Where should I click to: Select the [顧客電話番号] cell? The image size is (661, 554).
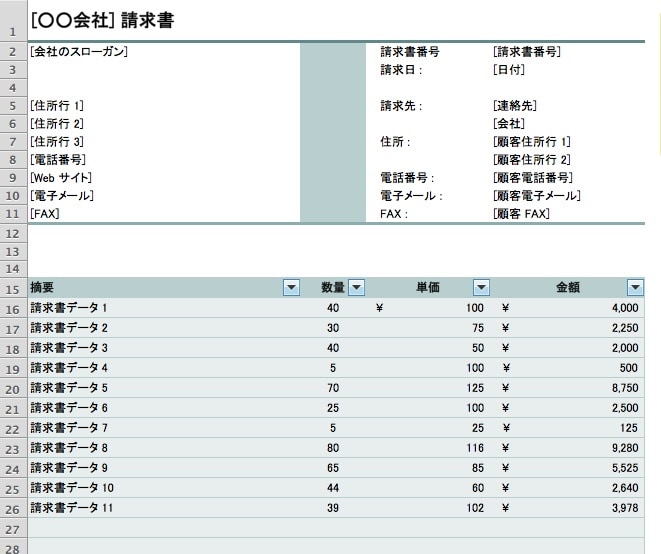tap(533, 177)
